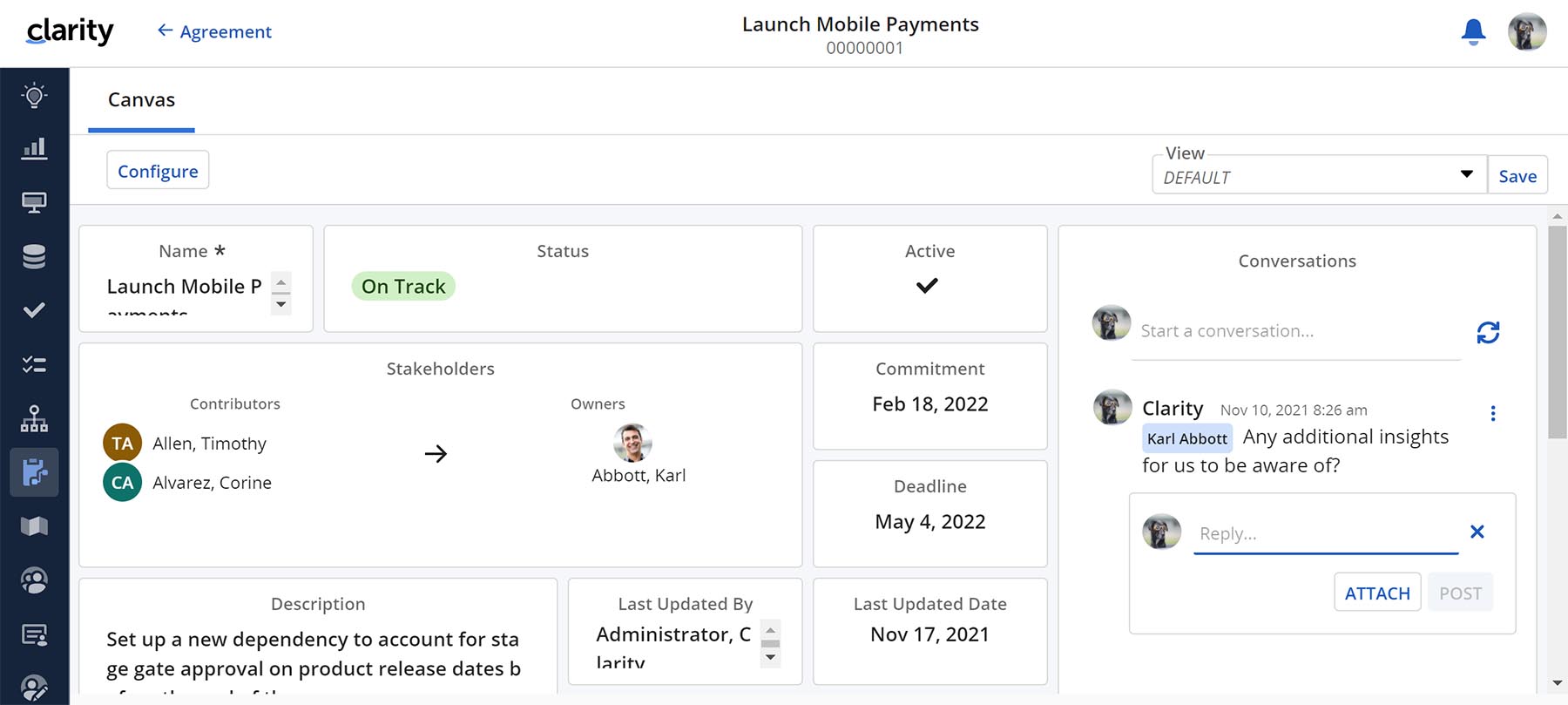Open the org hierarchy icon in sidebar
Image resolution: width=1568 pixels, height=705 pixels.
[34, 418]
